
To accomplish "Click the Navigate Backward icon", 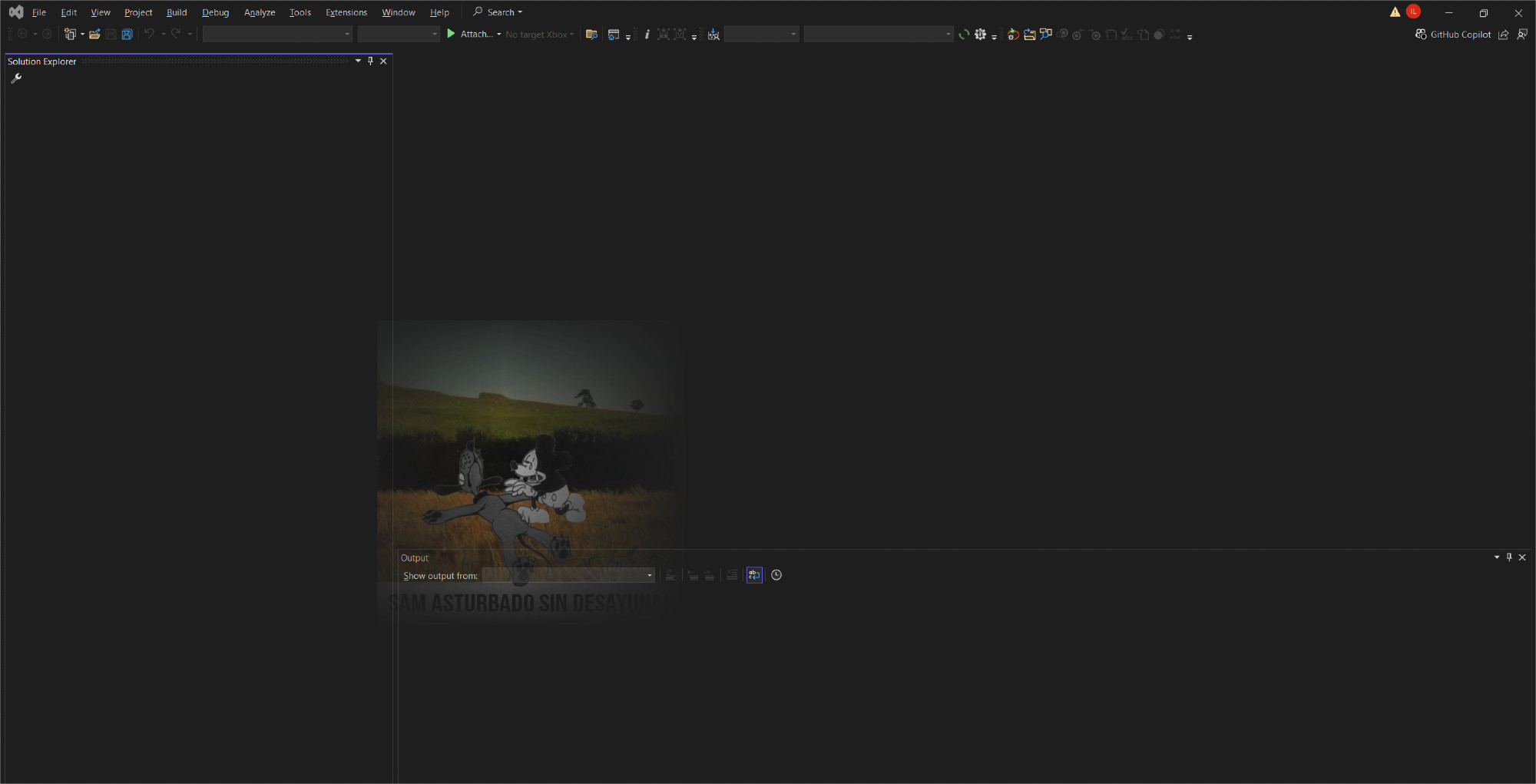I will coord(22,34).
